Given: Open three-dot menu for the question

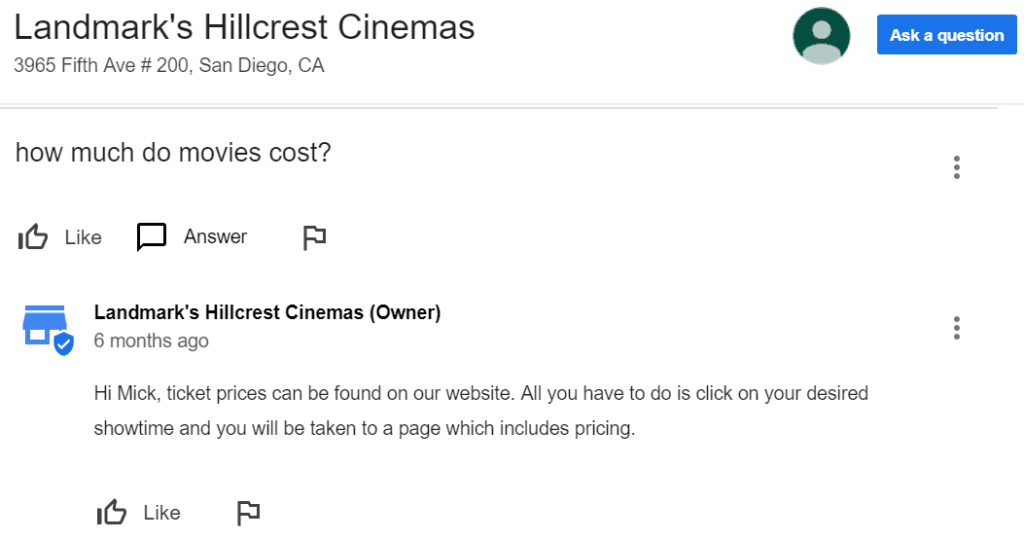Looking at the screenshot, I should pos(957,168).
